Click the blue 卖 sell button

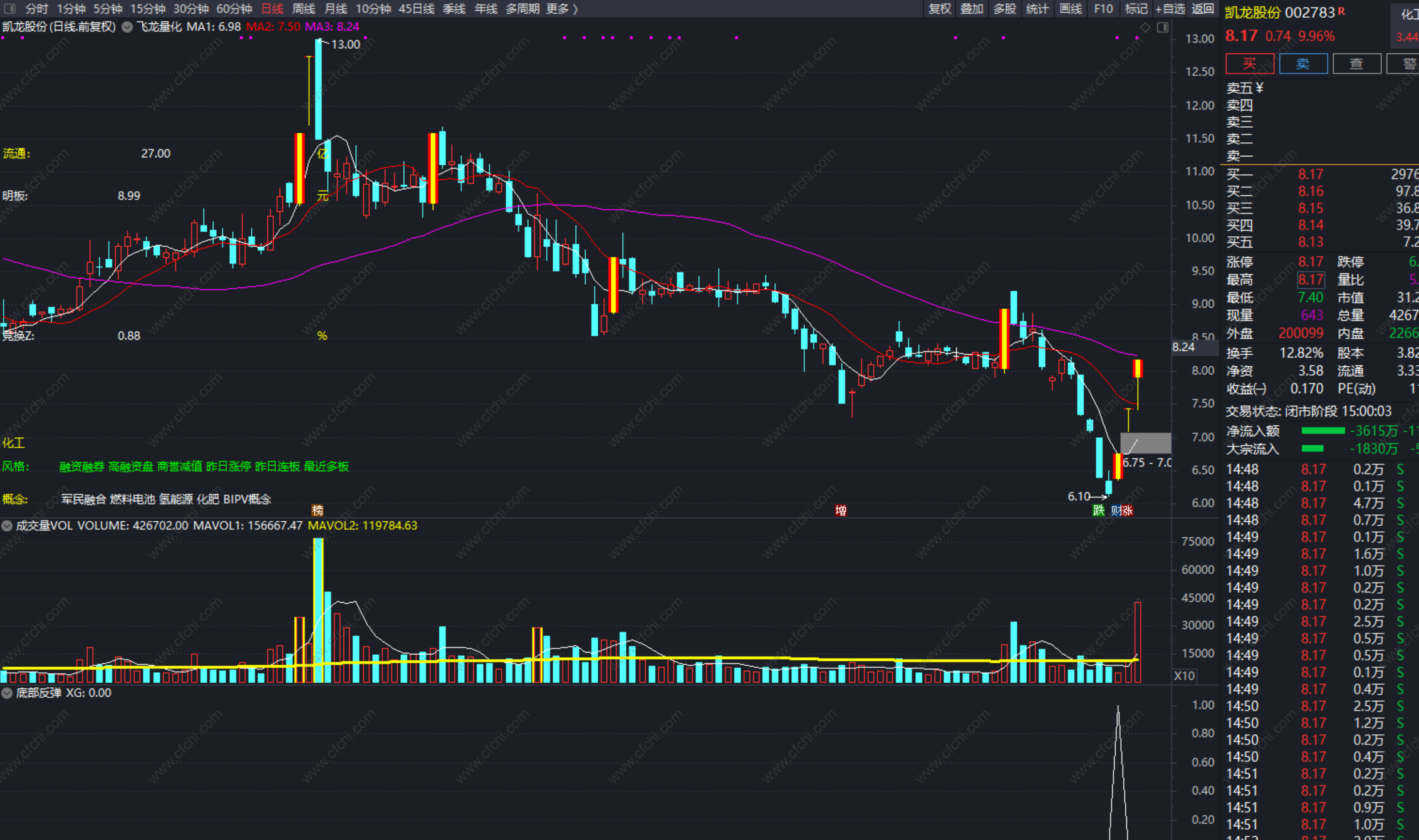click(x=1303, y=63)
